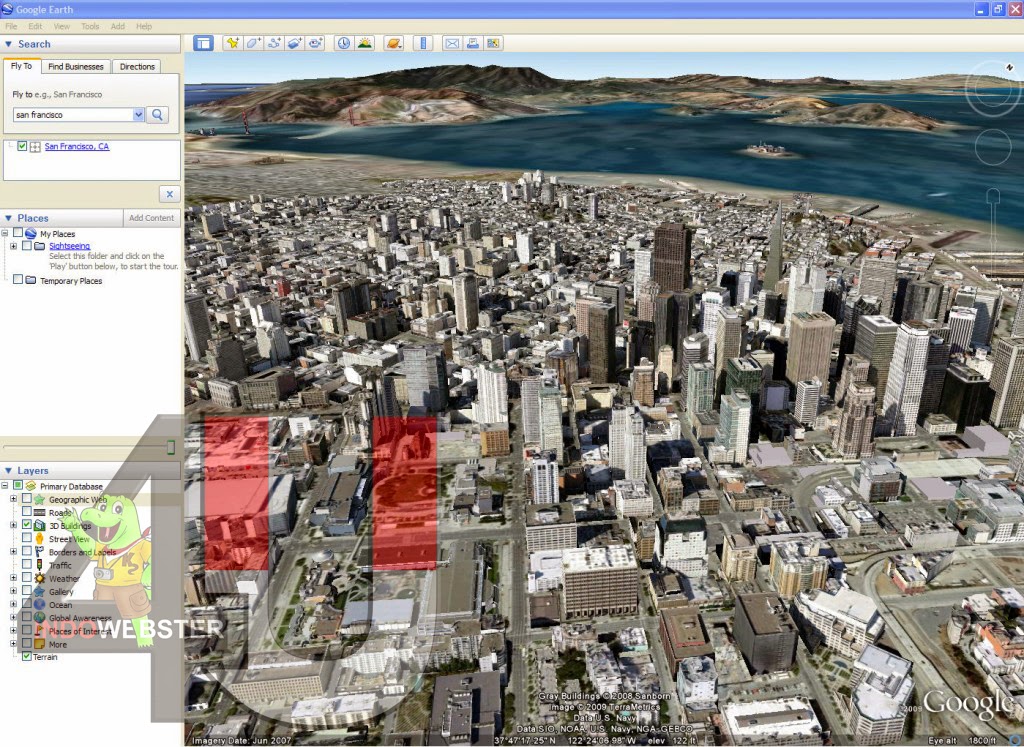Viewport: 1024px width, 747px height.
Task: Open the Edit menu
Action: click(x=35, y=26)
